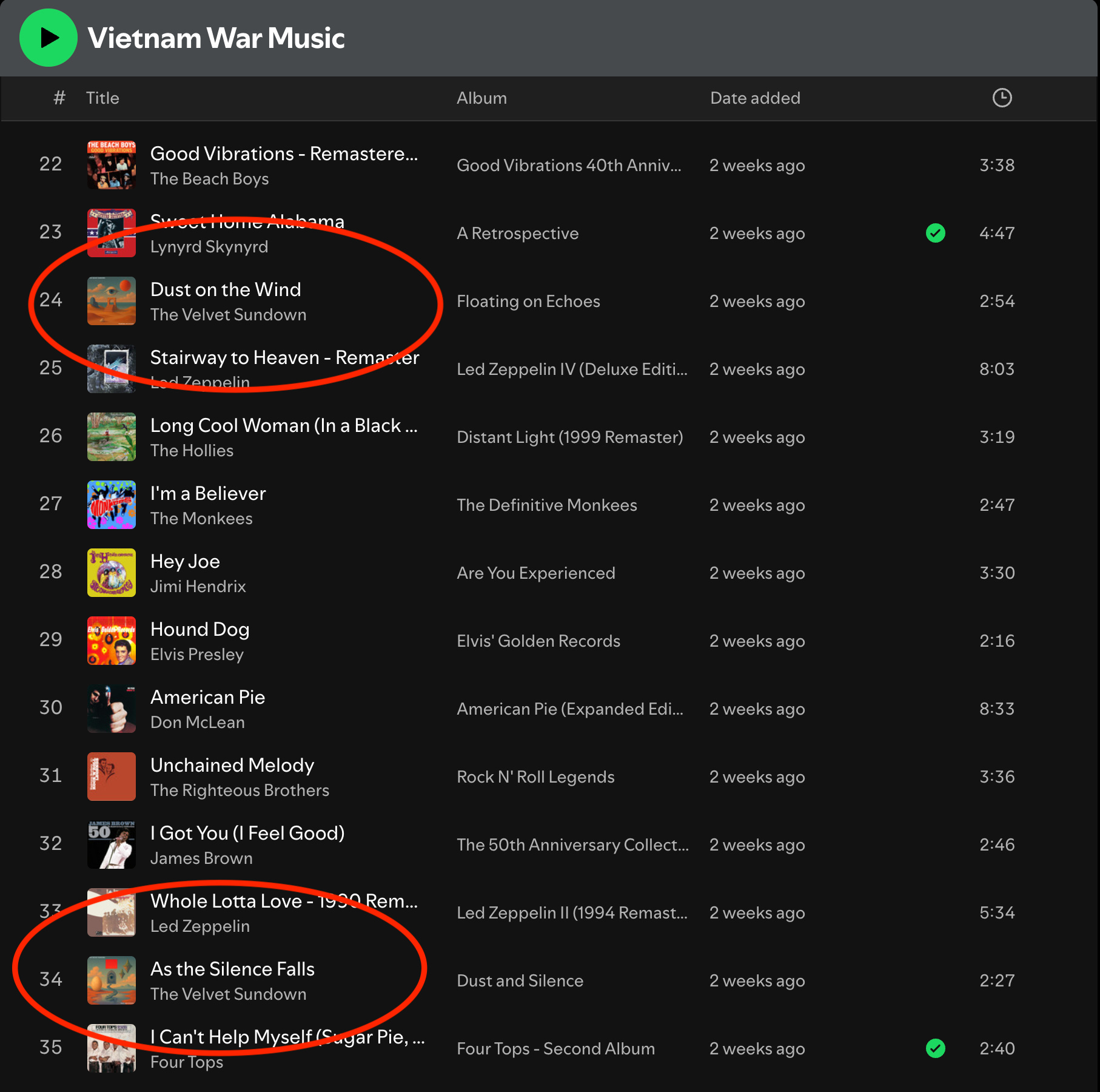Click I'm a Believer album art
The height and width of the screenshot is (1092, 1100).
(x=112, y=505)
